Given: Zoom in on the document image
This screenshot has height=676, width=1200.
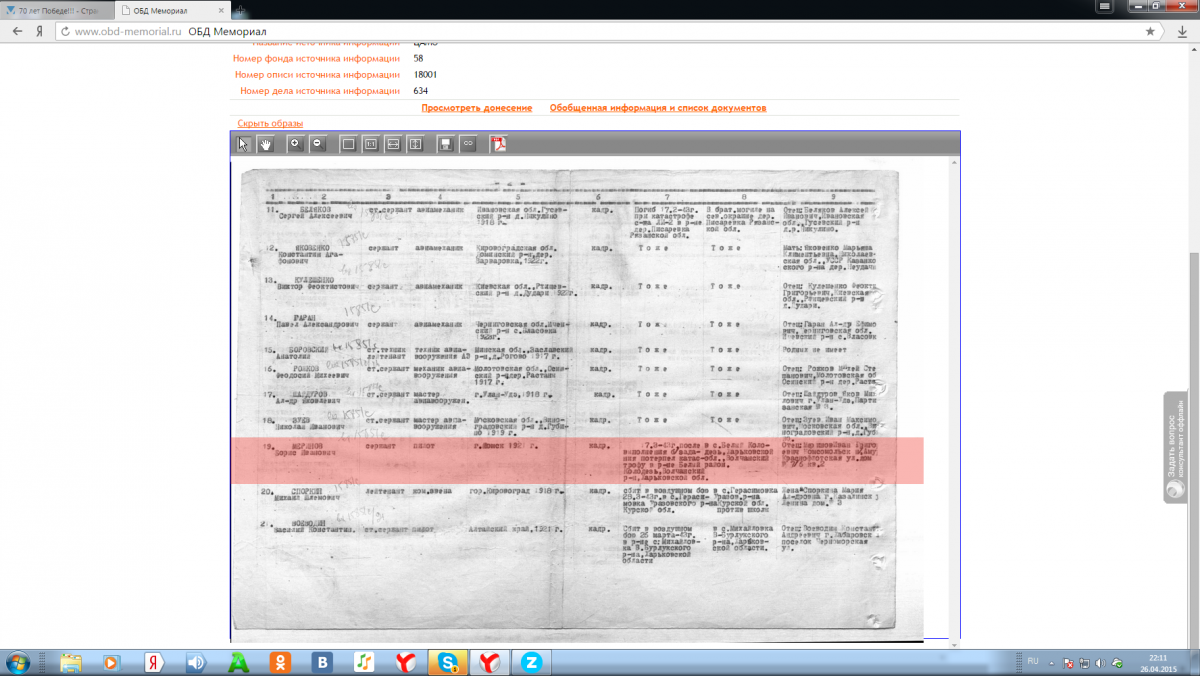Looking at the screenshot, I should click(295, 144).
